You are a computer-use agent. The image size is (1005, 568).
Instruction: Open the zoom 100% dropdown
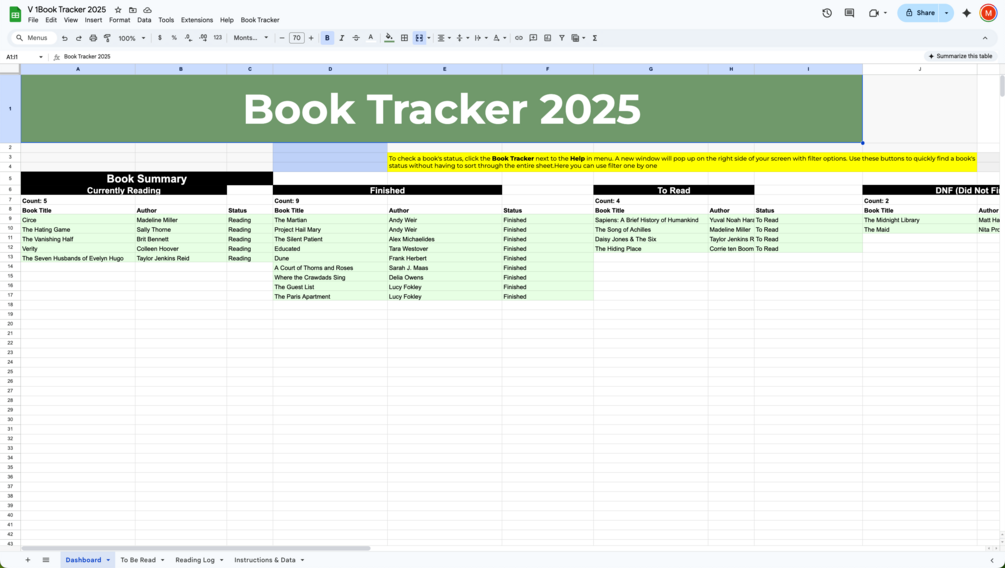(x=131, y=38)
